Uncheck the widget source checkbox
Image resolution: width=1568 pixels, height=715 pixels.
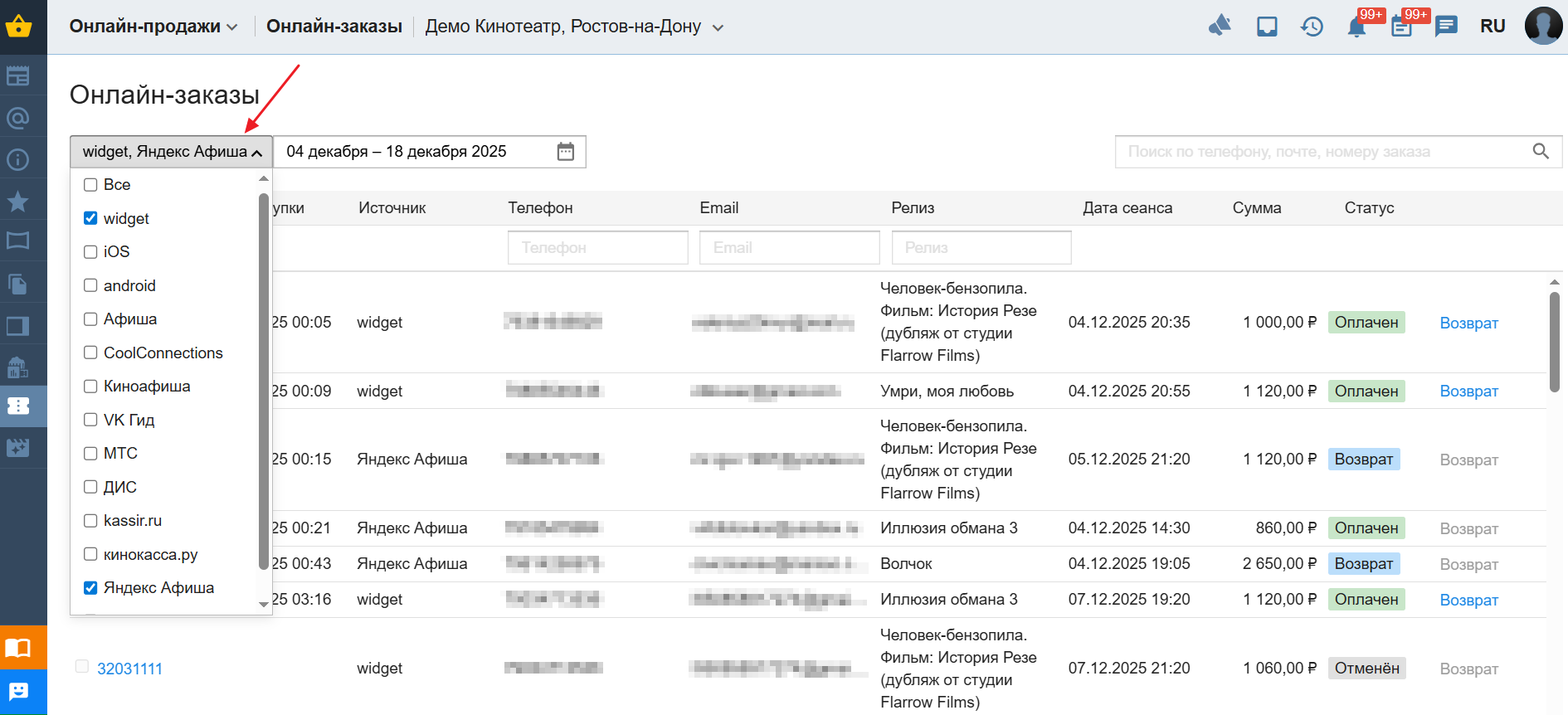tap(91, 219)
